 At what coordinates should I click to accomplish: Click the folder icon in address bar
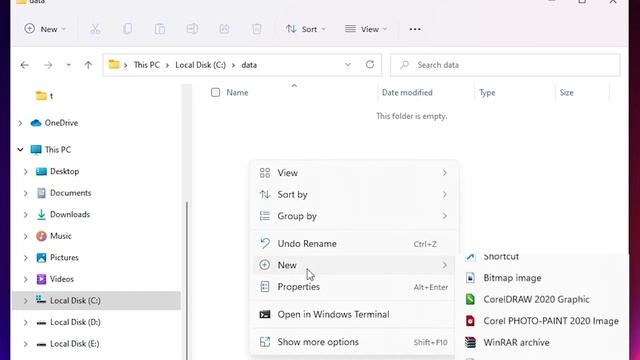pyautogui.click(x=114, y=64)
